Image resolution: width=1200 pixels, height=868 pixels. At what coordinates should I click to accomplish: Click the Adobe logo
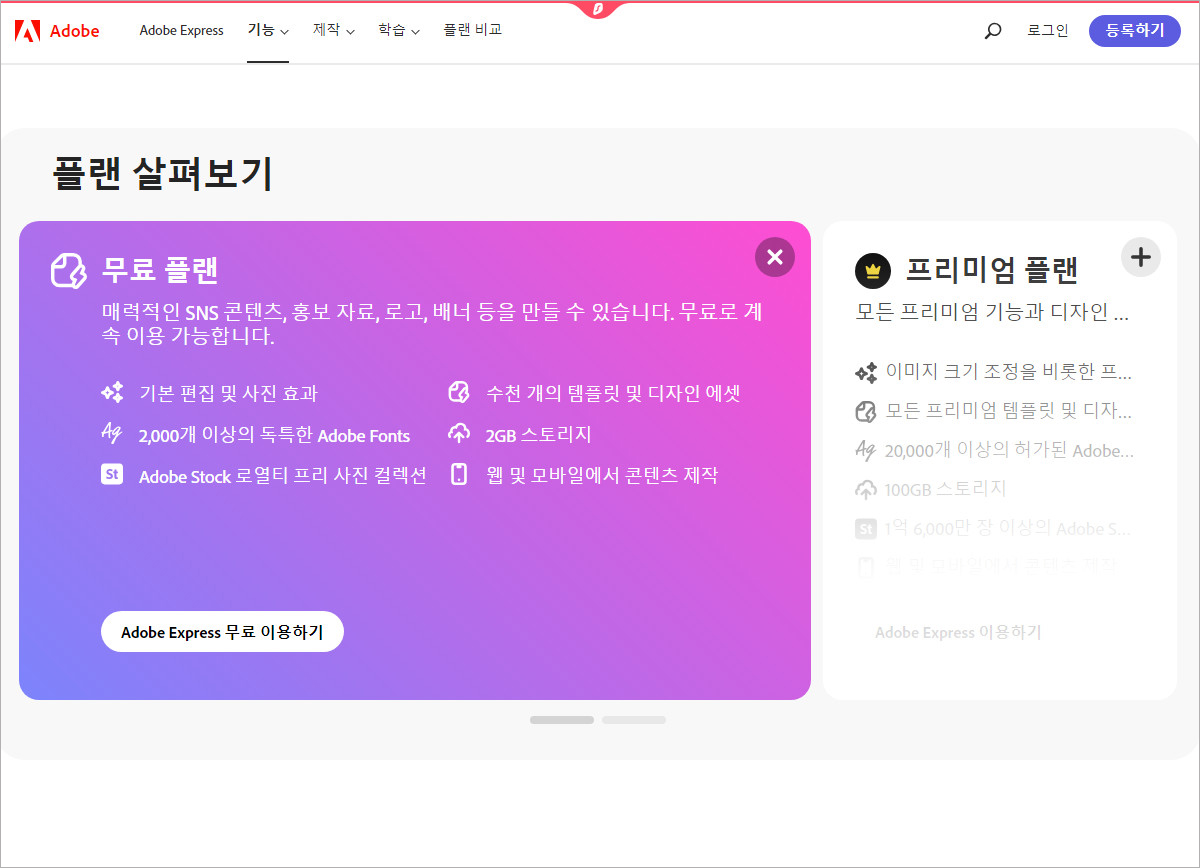point(57,31)
